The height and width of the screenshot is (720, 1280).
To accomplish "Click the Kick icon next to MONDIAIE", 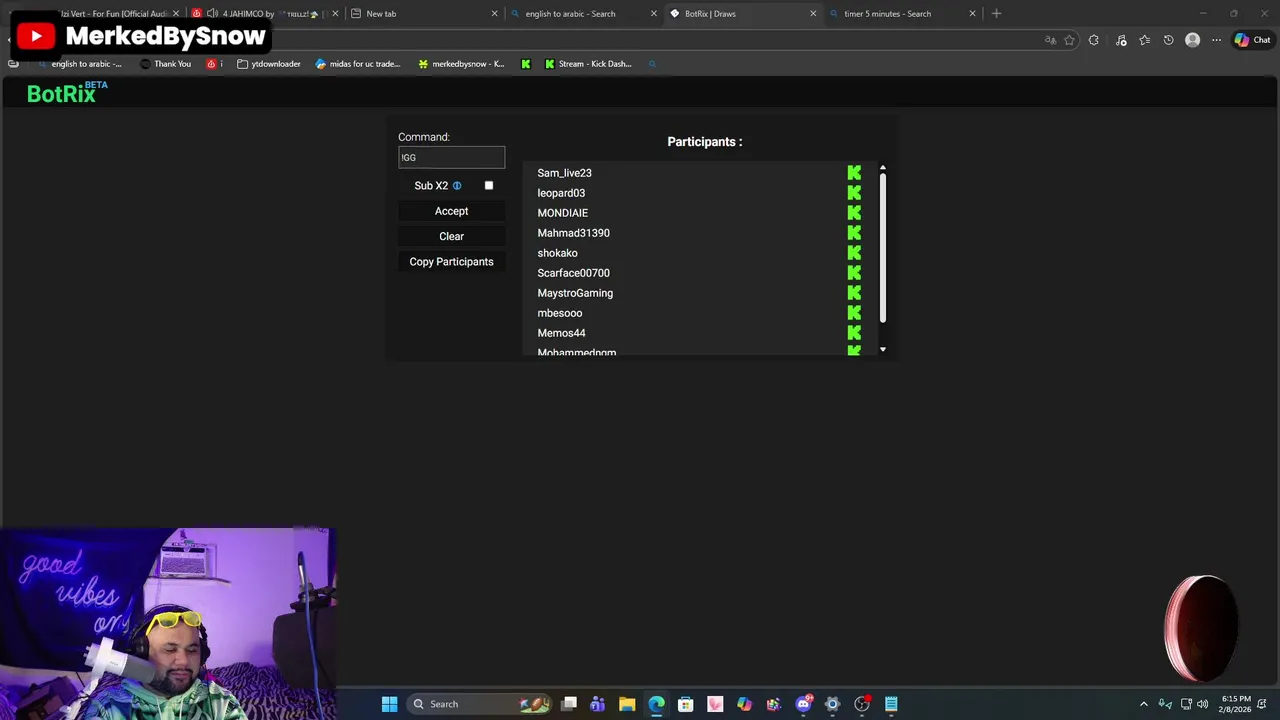I will click(x=854, y=213).
